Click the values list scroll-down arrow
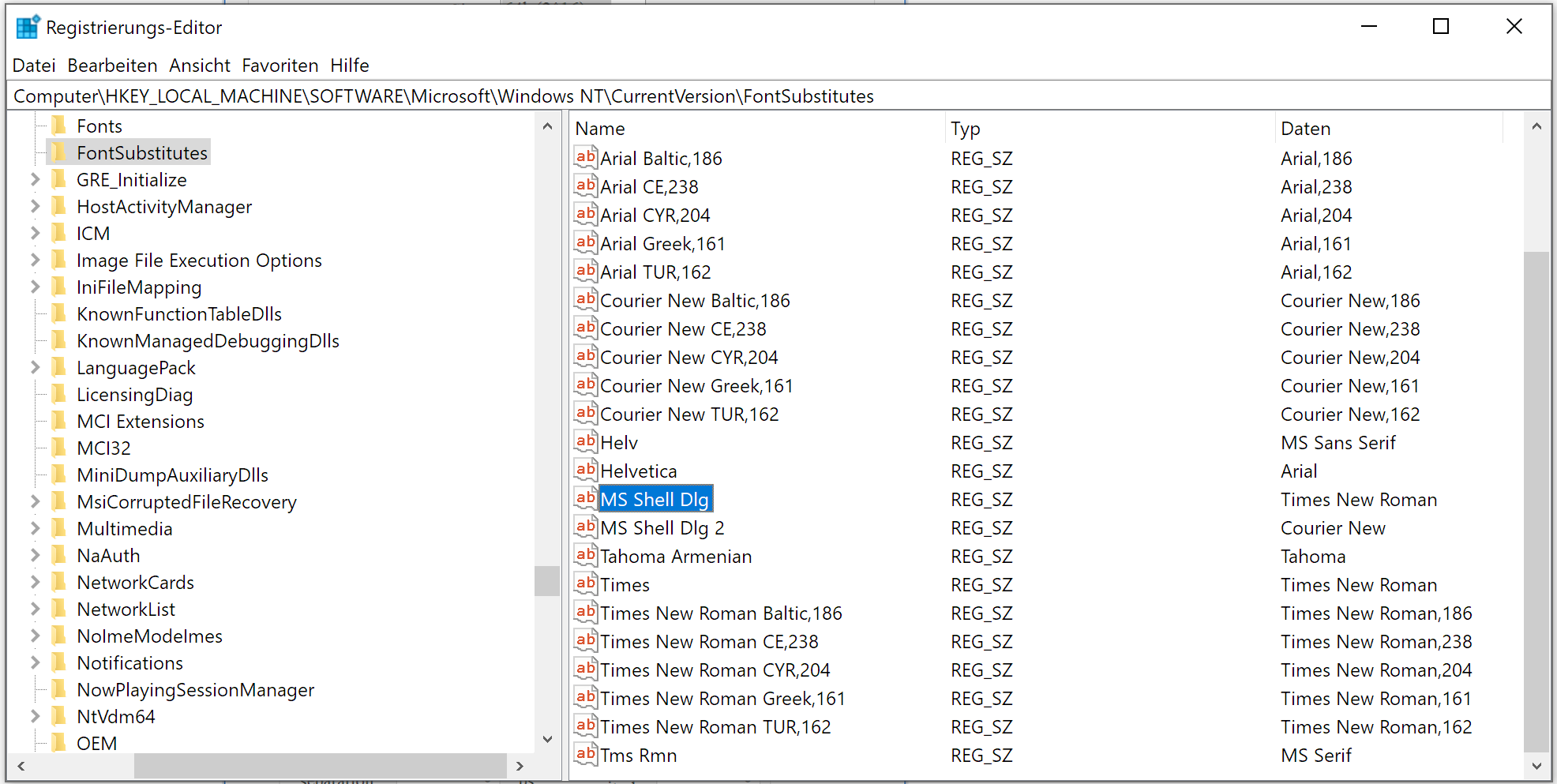Image resolution: width=1557 pixels, height=784 pixels. pos(1536,765)
